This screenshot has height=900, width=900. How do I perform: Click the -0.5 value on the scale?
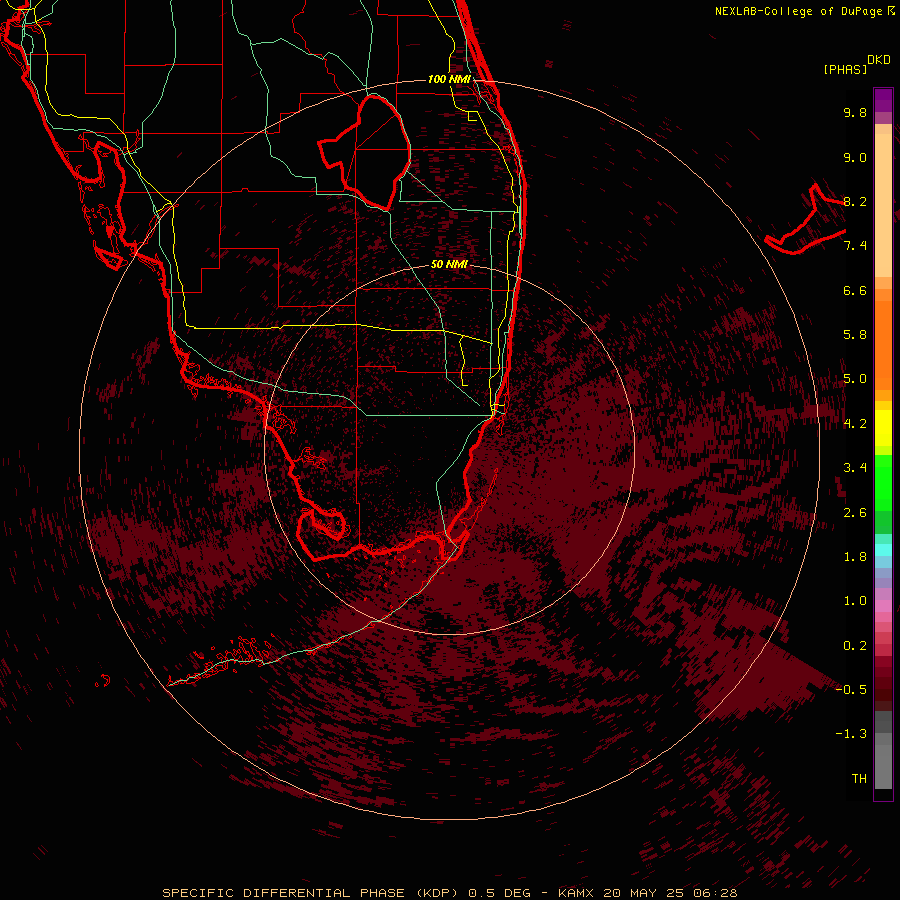pyautogui.click(x=851, y=690)
